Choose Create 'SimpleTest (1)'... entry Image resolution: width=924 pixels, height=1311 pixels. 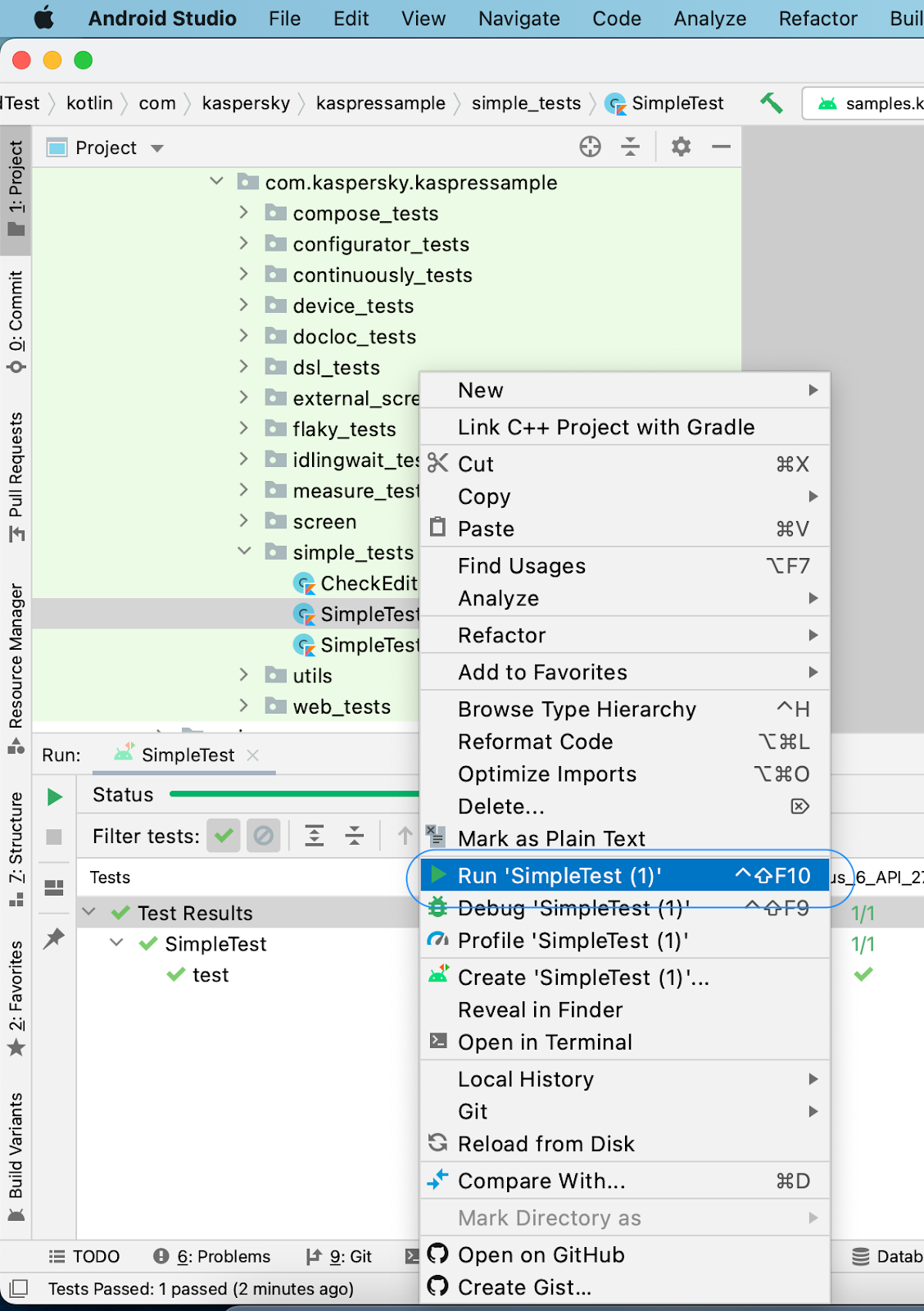[625, 978]
